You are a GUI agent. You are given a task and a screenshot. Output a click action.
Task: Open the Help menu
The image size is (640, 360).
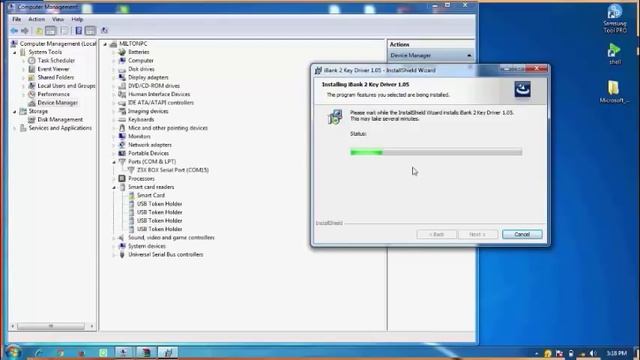[x=77, y=19]
